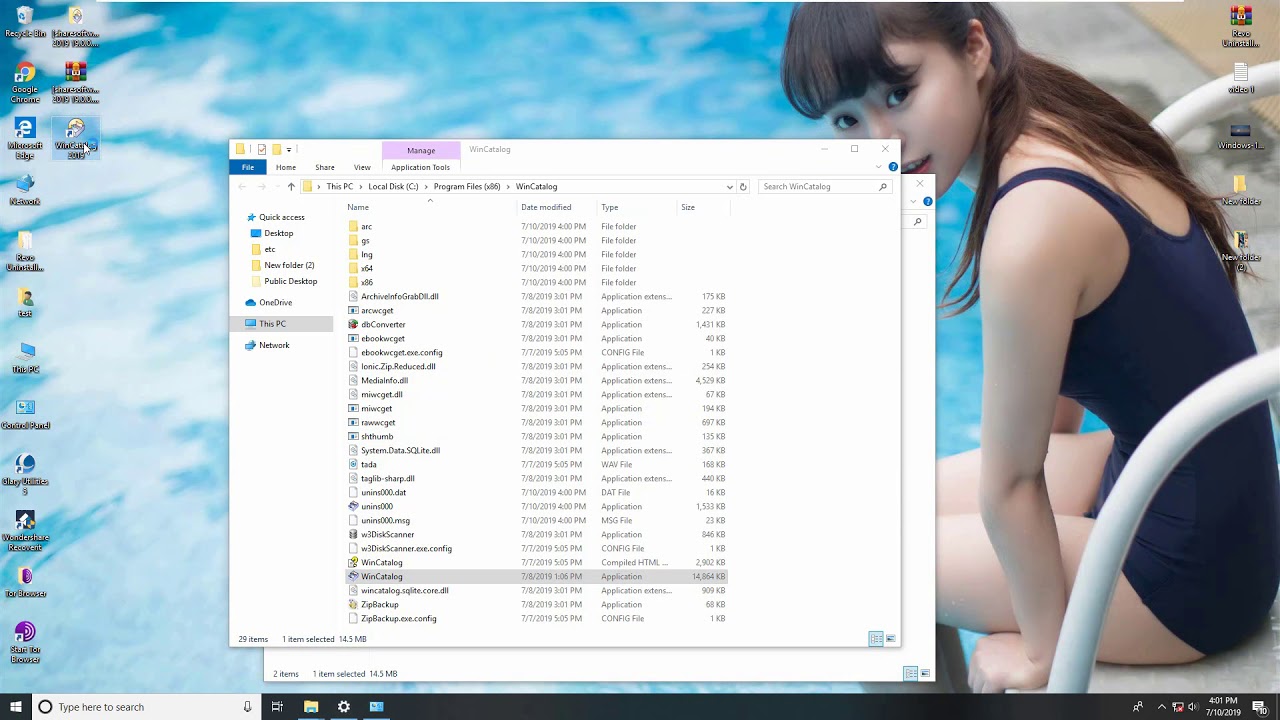
Task: Click the search magnifier in Search WinCatalog
Action: [882, 187]
